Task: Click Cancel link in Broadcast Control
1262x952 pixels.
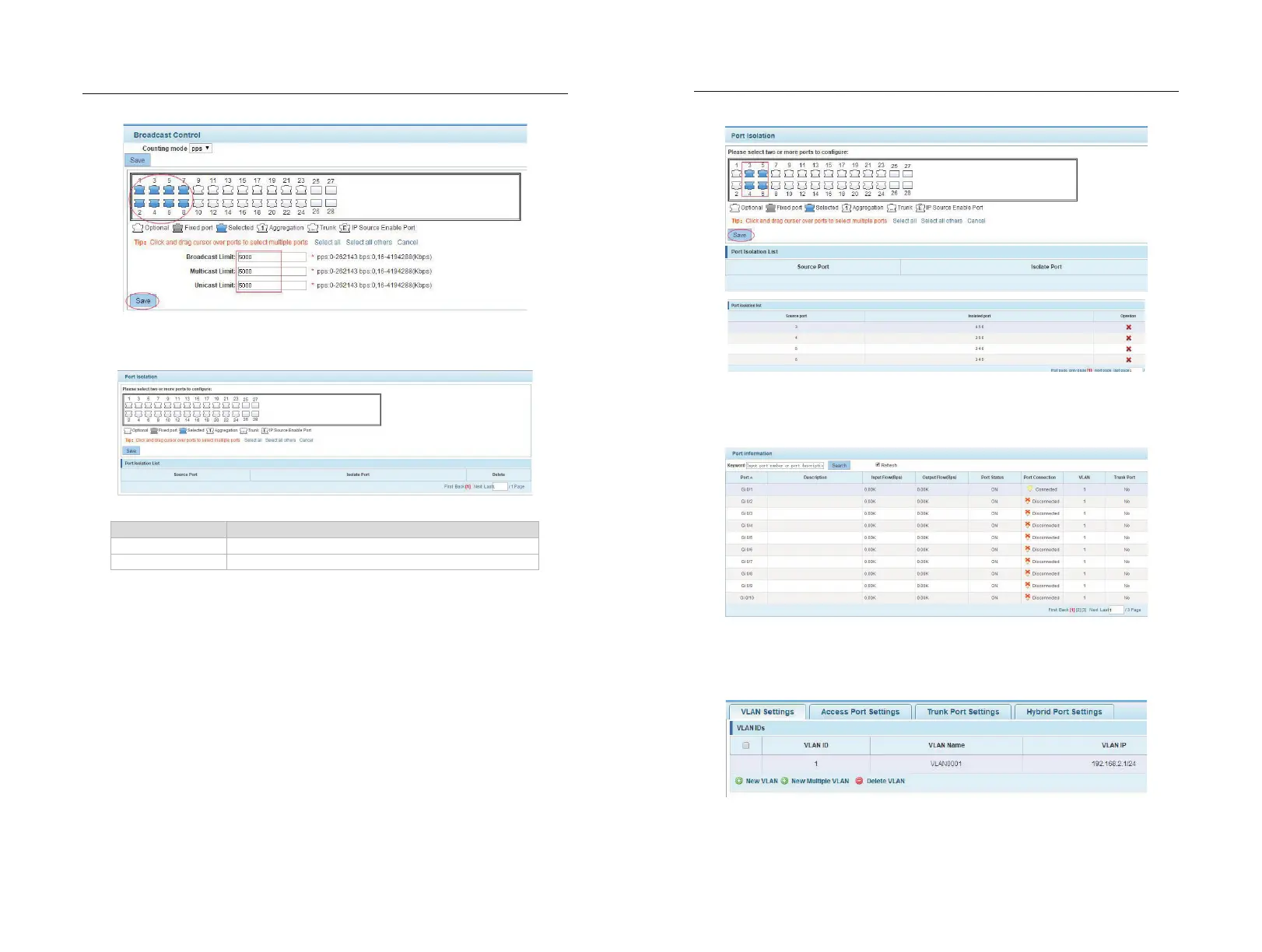Action: 408,243
